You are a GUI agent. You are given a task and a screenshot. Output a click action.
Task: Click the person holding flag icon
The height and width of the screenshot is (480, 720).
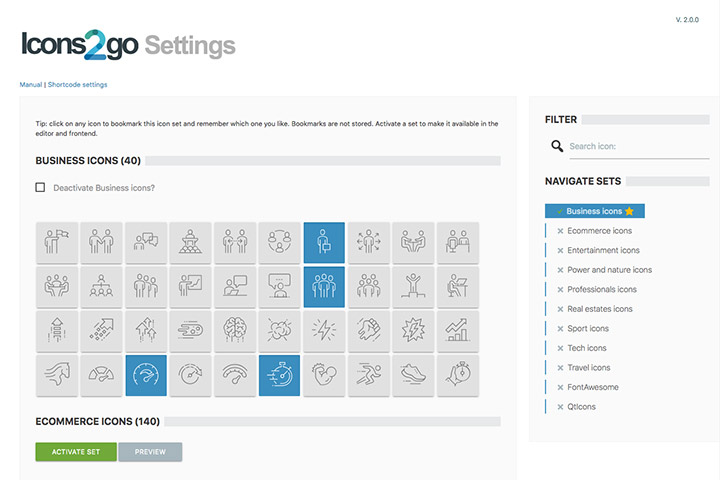click(55, 242)
